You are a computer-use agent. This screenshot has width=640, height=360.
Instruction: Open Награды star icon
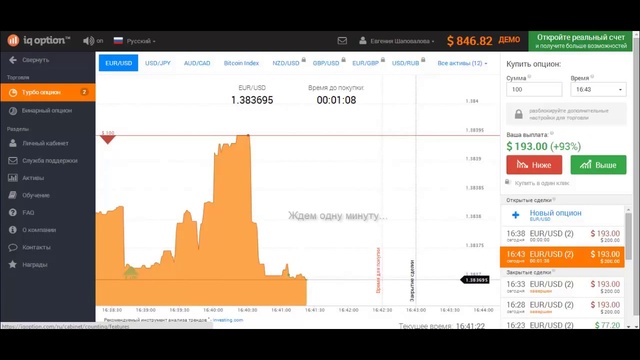click(13, 264)
